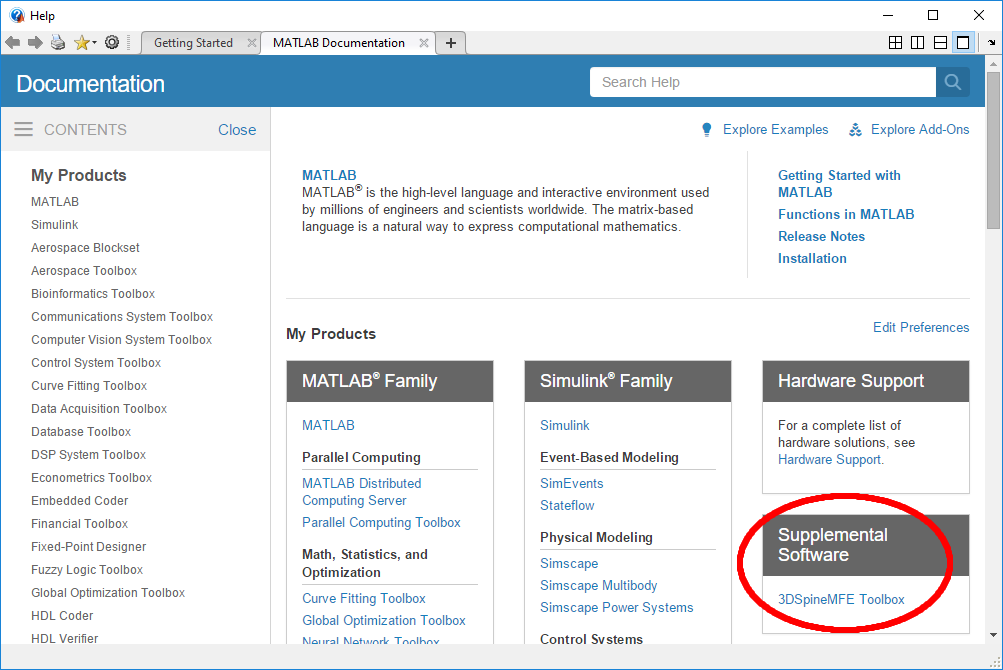Screen dimensions: 1003x670
Task: Open Simscape Multibody link
Action: coord(598,585)
